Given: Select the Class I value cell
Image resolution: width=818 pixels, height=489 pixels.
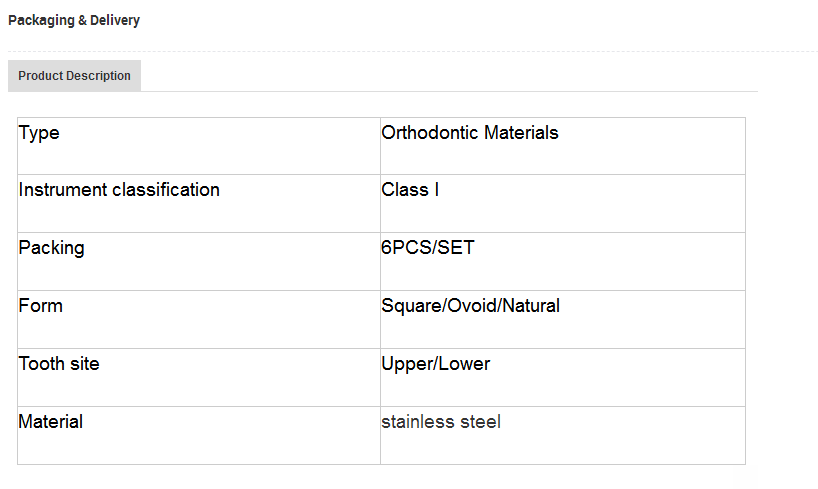Looking at the screenshot, I should click(x=410, y=190).
